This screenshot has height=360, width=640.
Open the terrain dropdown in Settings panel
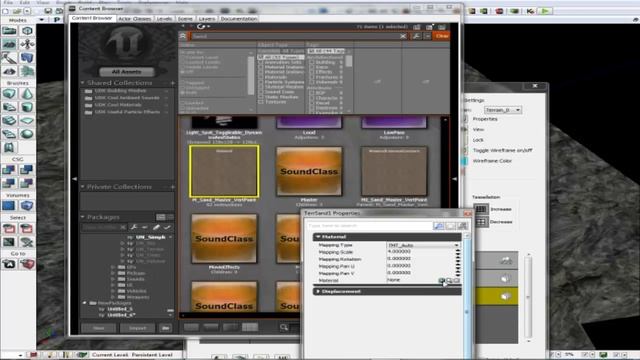tap(503, 110)
